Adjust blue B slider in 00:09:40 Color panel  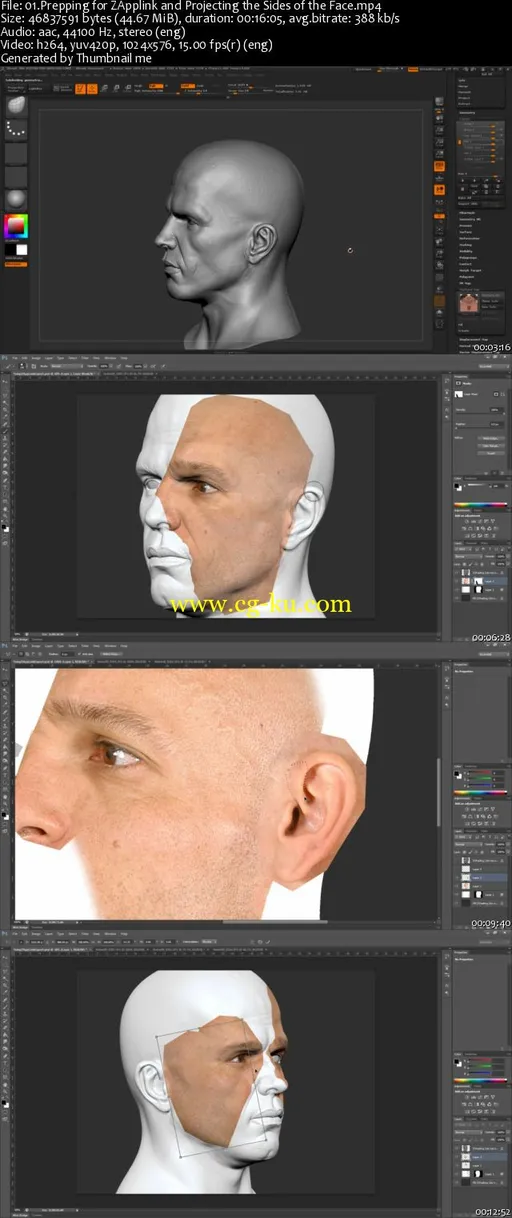tap(480, 786)
